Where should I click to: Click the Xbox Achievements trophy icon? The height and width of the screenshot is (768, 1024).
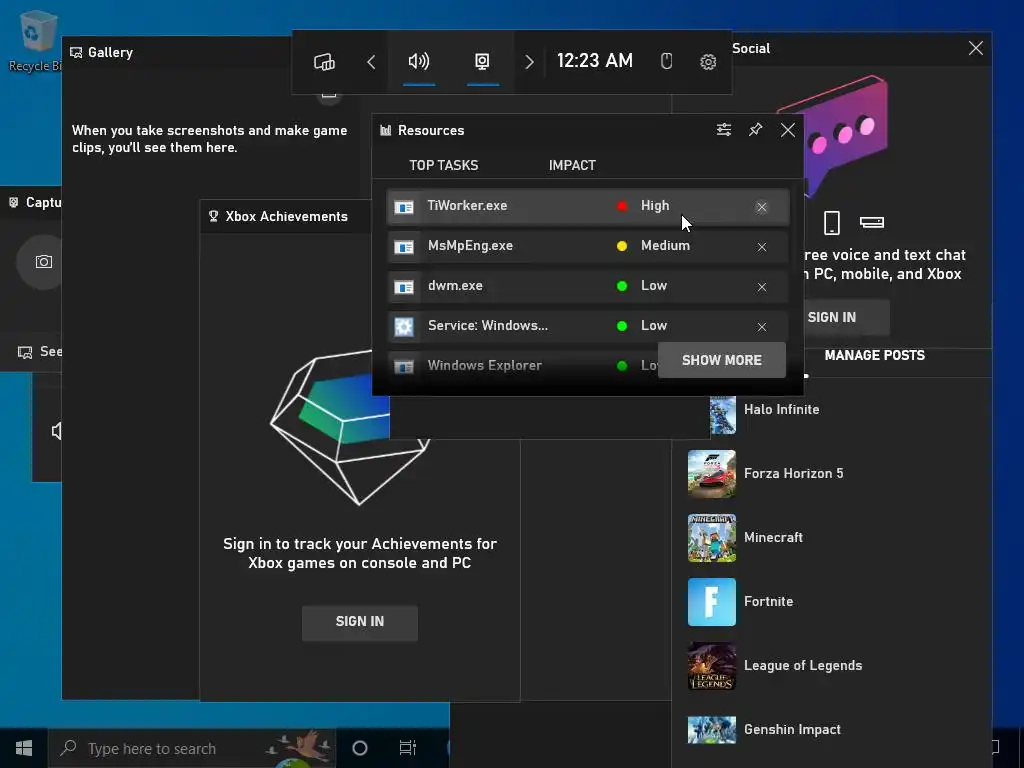coord(213,216)
